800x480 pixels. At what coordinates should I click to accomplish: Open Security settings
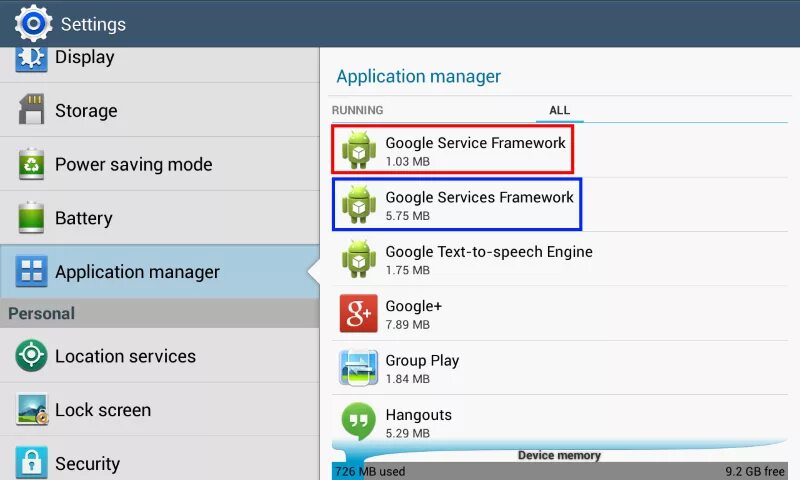pyautogui.click(x=160, y=459)
